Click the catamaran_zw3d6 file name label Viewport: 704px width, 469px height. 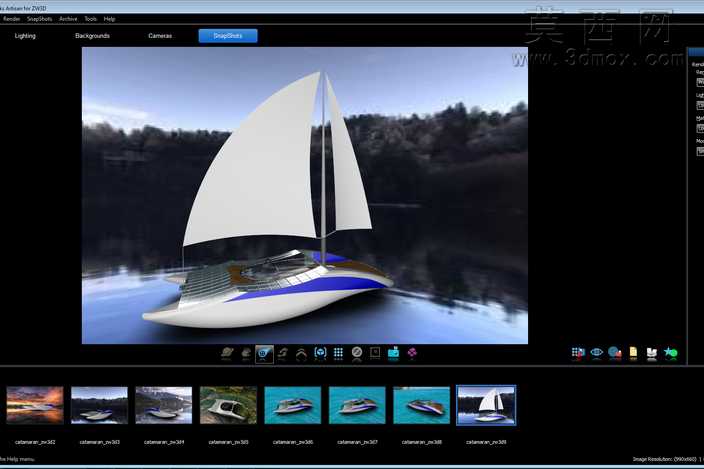coord(293,442)
